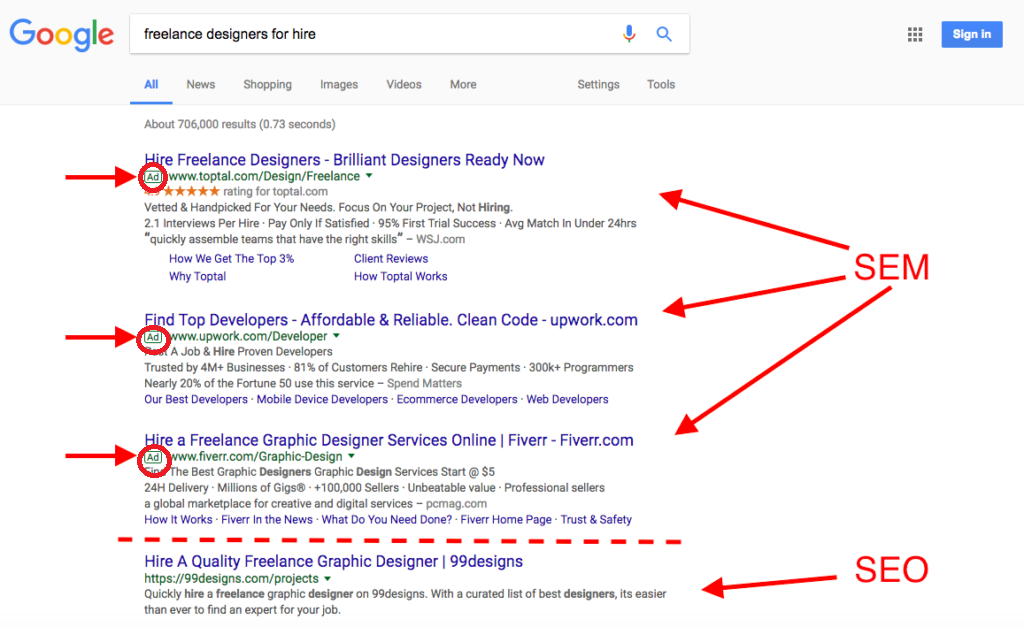Open the 99designs Freelance Graphic Designer result
The width and height of the screenshot is (1024, 627).
coord(334,562)
